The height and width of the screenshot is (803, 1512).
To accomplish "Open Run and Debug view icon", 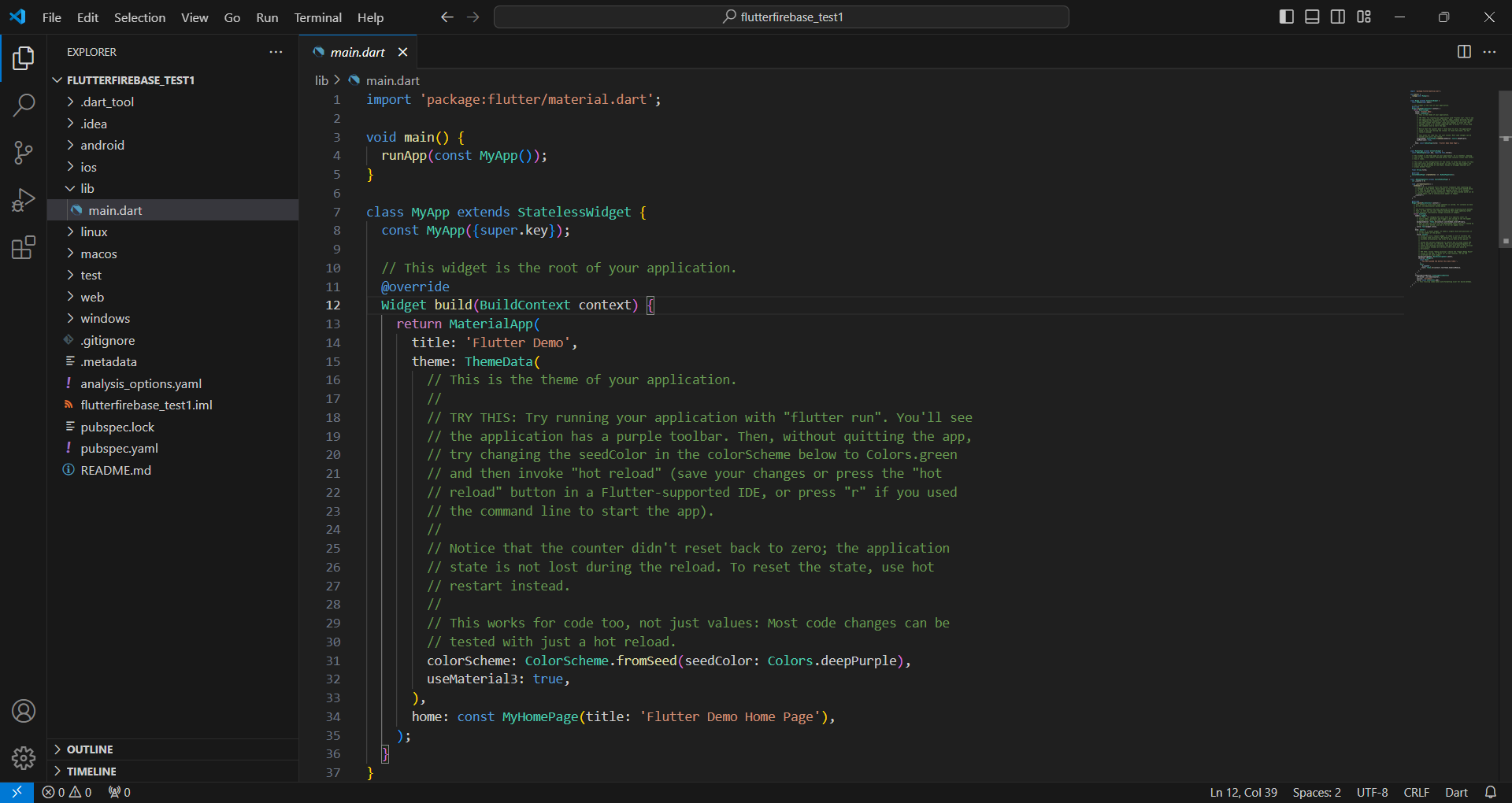I will 24,200.
